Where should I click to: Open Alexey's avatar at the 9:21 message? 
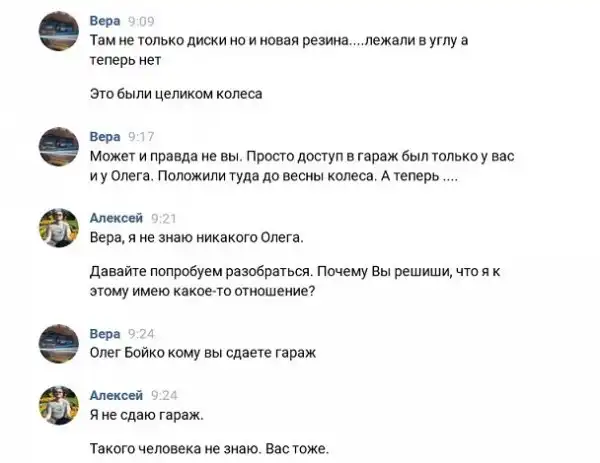point(58,229)
